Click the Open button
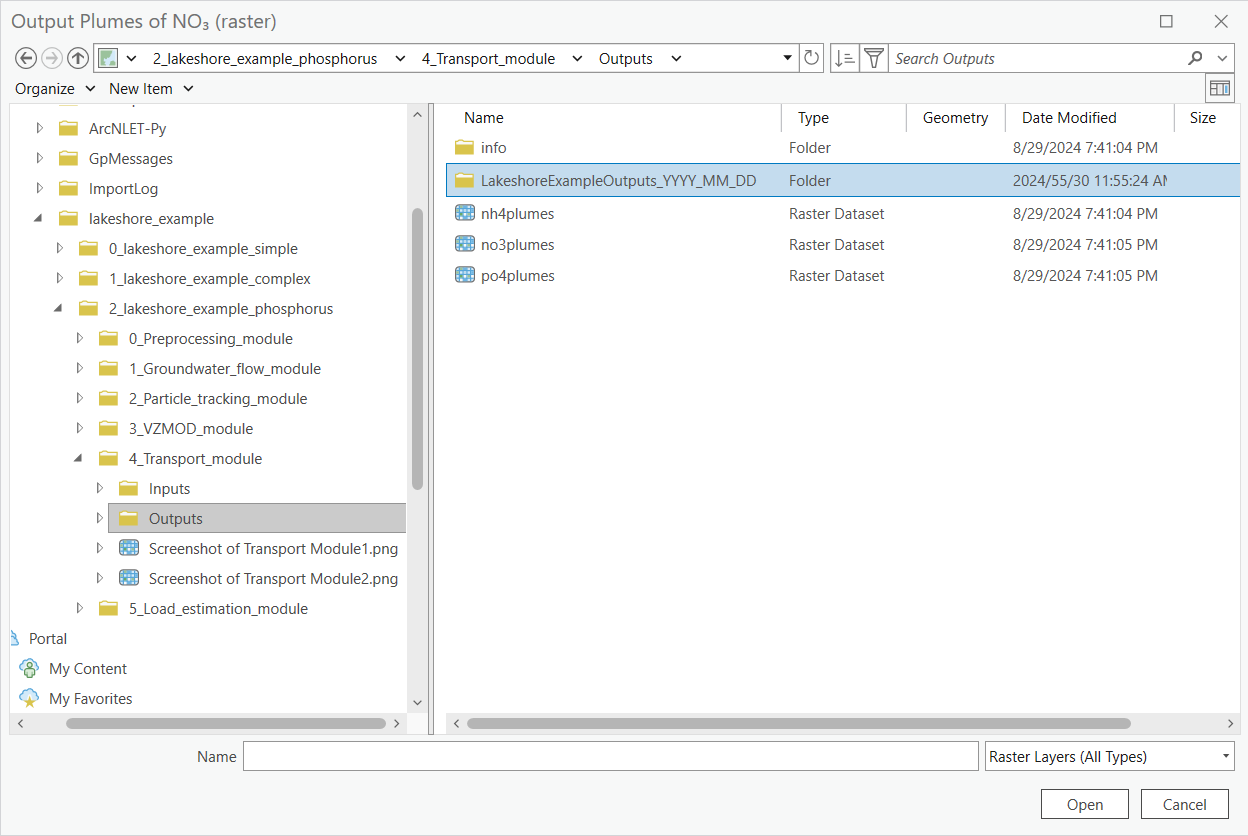This screenshot has width=1248, height=836. (1085, 804)
